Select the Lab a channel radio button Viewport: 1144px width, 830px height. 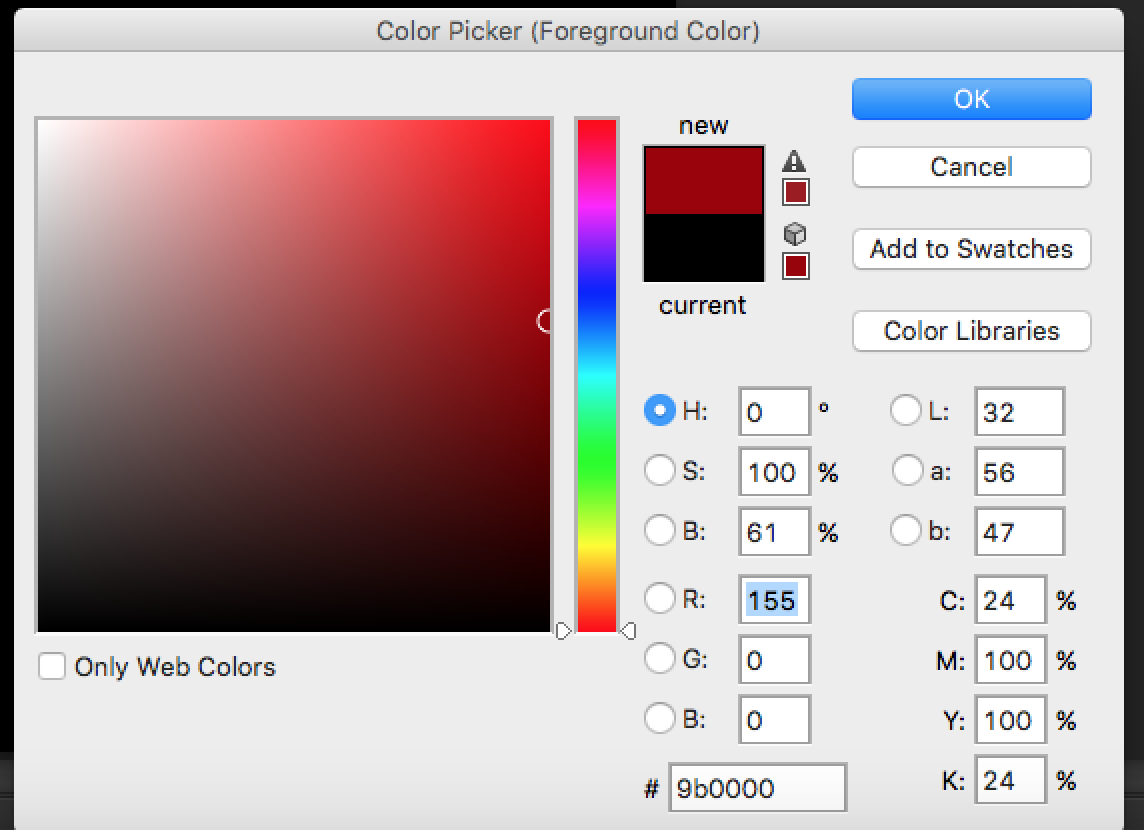[906, 471]
